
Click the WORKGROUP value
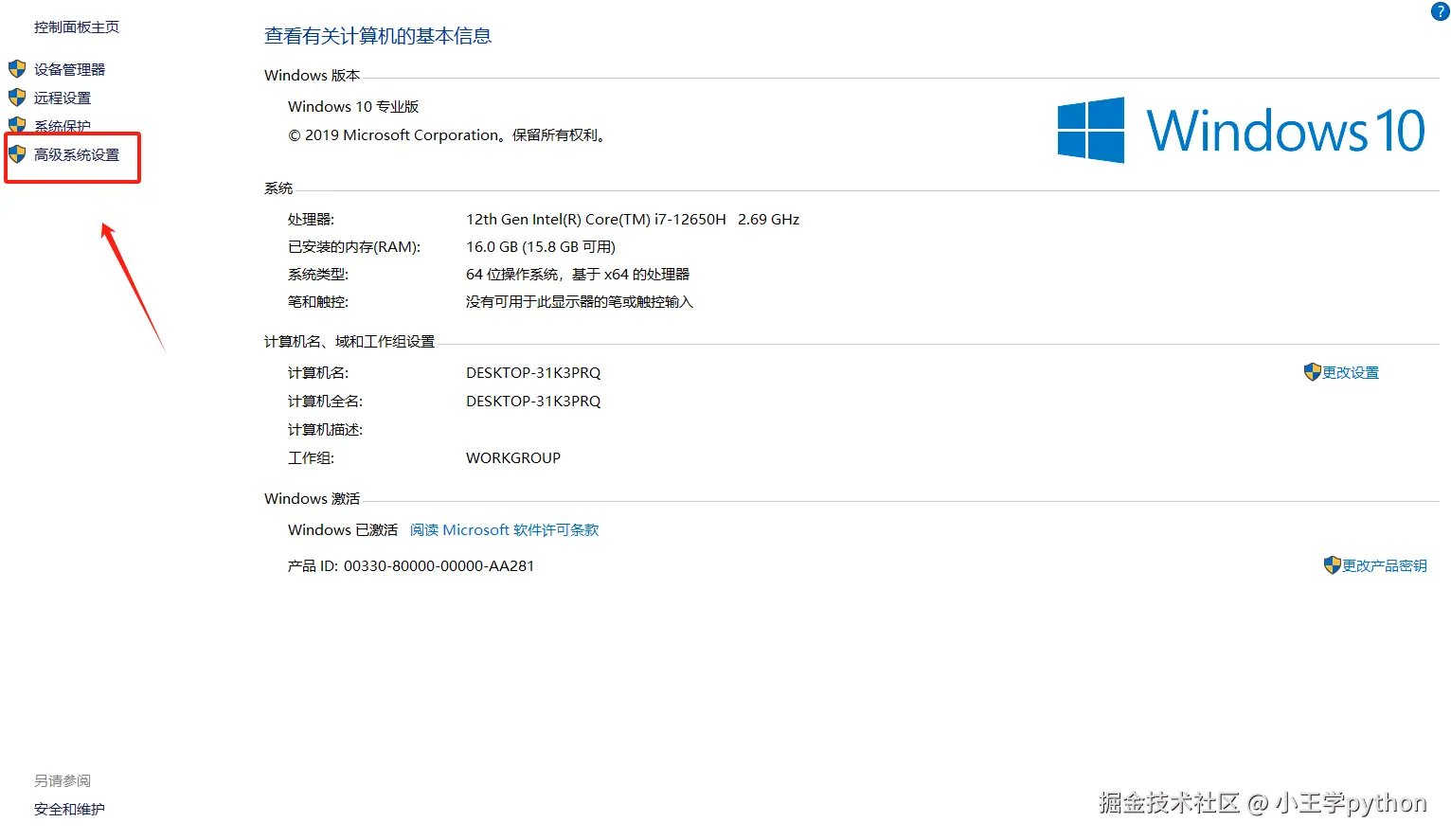(x=513, y=457)
